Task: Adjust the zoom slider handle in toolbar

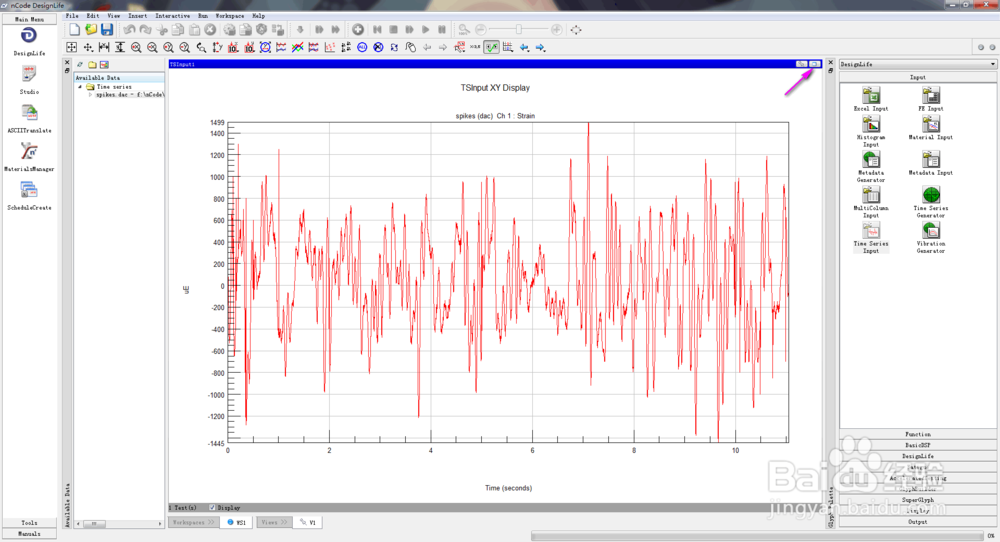Action: tap(519, 29)
